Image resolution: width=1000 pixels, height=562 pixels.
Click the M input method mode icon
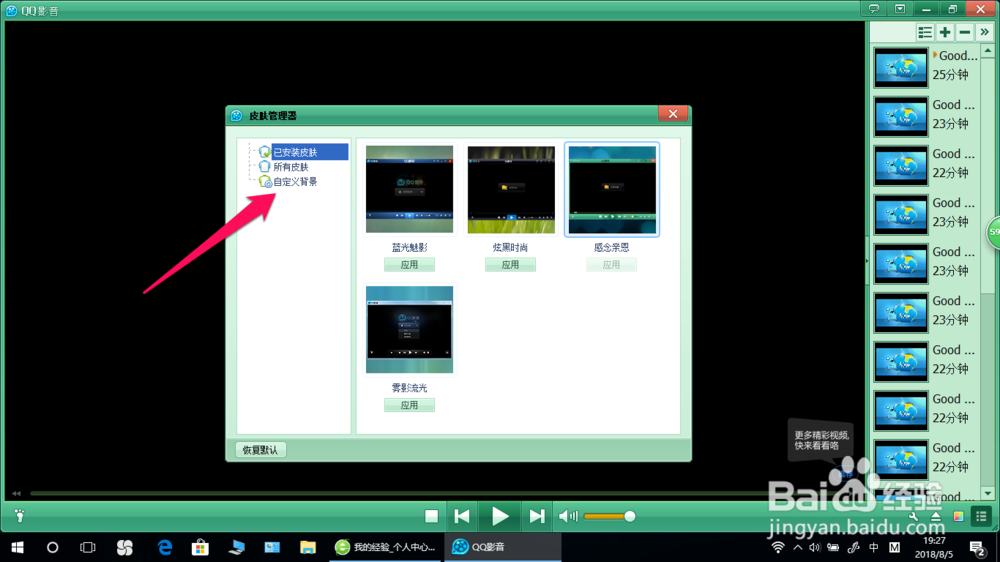click(x=894, y=547)
